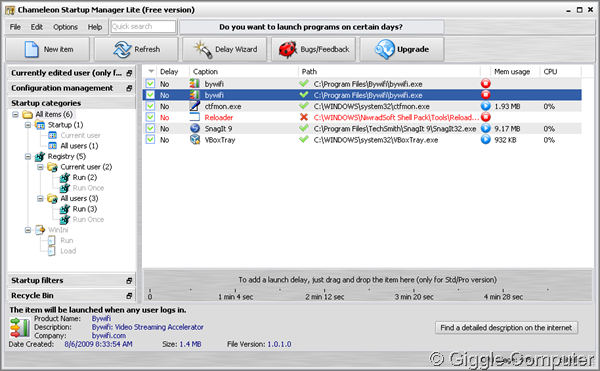Click the SnagIt 9 program icon
This screenshot has width=600, height=371.
(195, 129)
